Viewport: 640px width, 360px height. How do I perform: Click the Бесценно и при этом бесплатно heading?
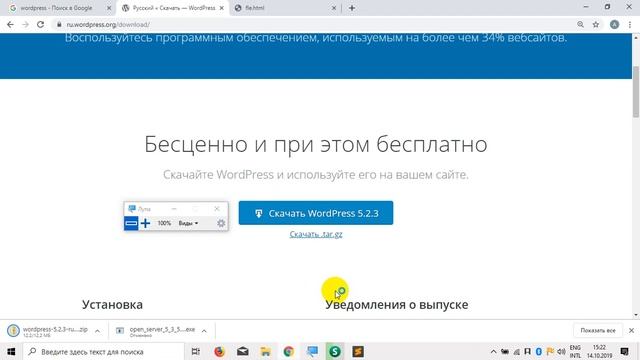[x=316, y=144]
